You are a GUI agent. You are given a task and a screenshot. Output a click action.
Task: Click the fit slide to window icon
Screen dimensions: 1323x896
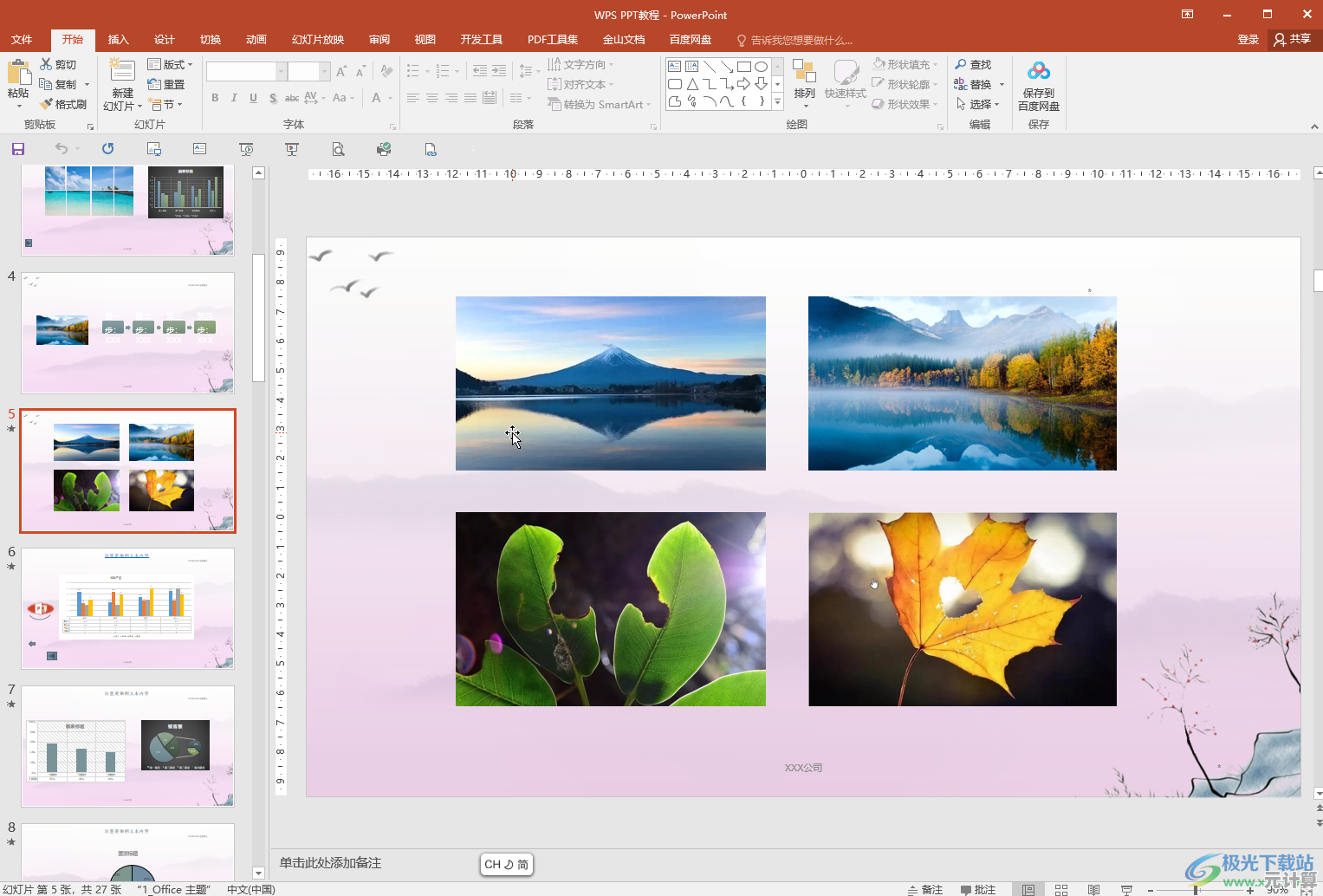(1308, 890)
